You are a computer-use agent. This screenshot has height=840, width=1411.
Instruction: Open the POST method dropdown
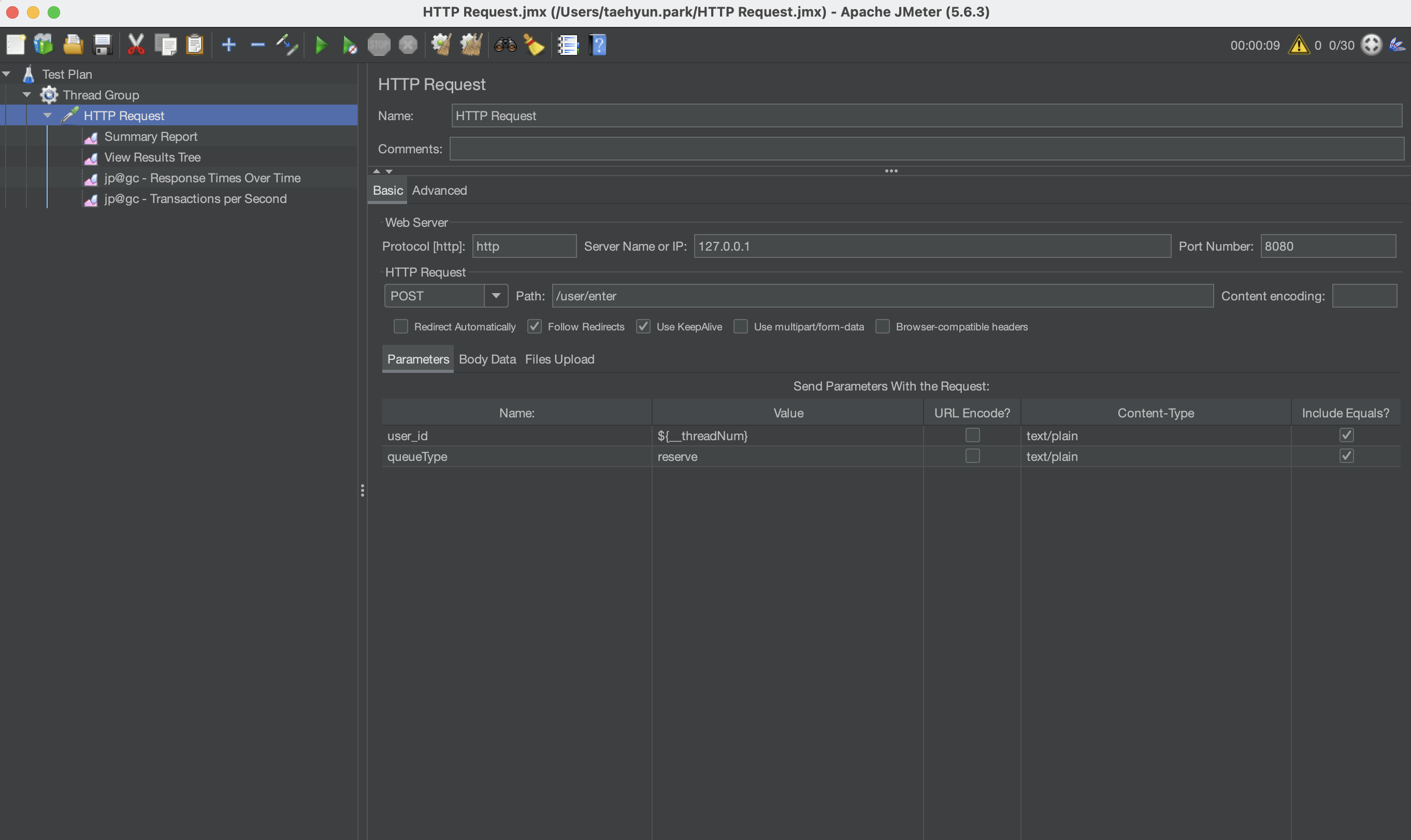pyautogui.click(x=496, y=296)
